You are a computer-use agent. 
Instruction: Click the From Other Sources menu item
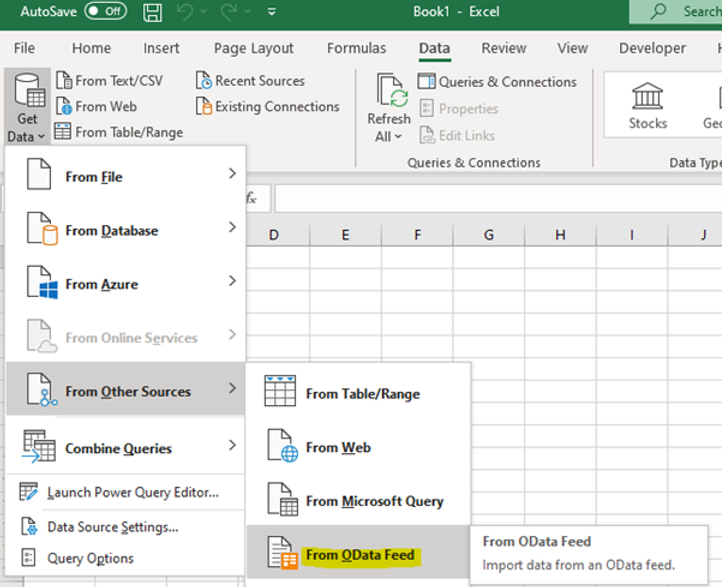point(125,389)
